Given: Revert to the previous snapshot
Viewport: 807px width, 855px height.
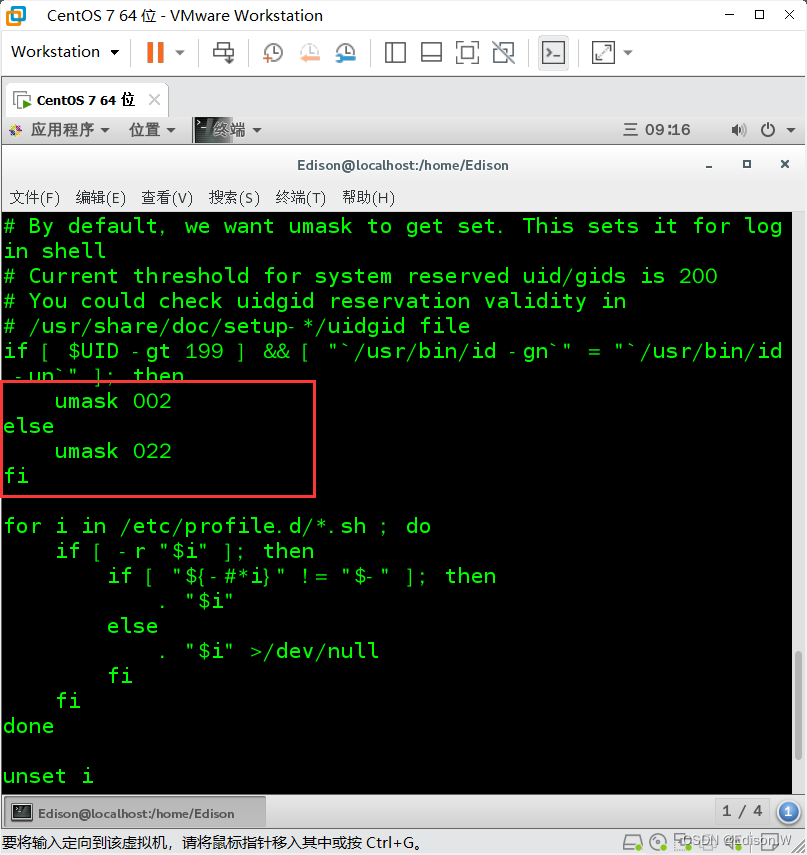Looking at the screenshot, I should point(309,52).
